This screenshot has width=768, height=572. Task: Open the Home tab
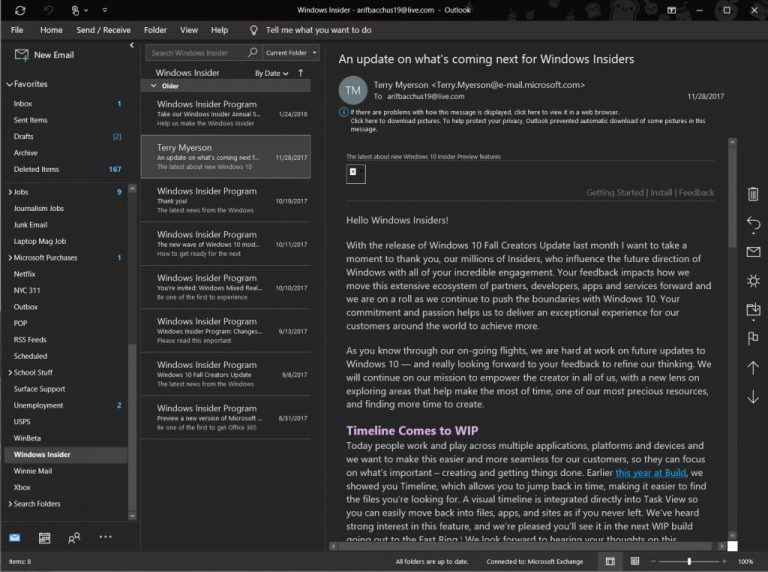(51, 30)
